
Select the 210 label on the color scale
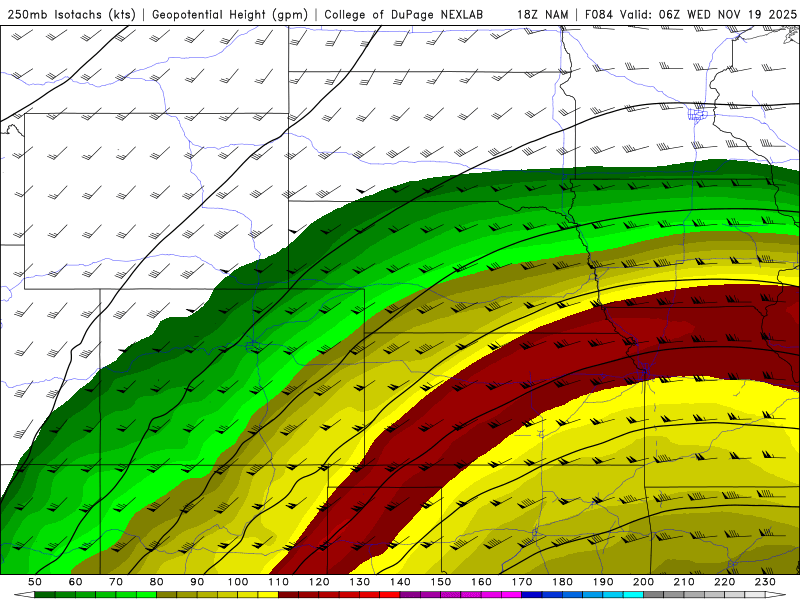pos(684,582)
